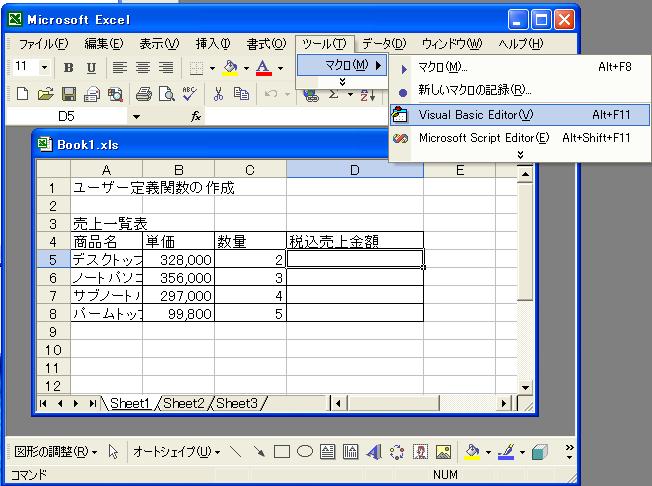Open the オートシェイプ(U) dropdown
Viewport: 652px width, 486px height.
176,451
